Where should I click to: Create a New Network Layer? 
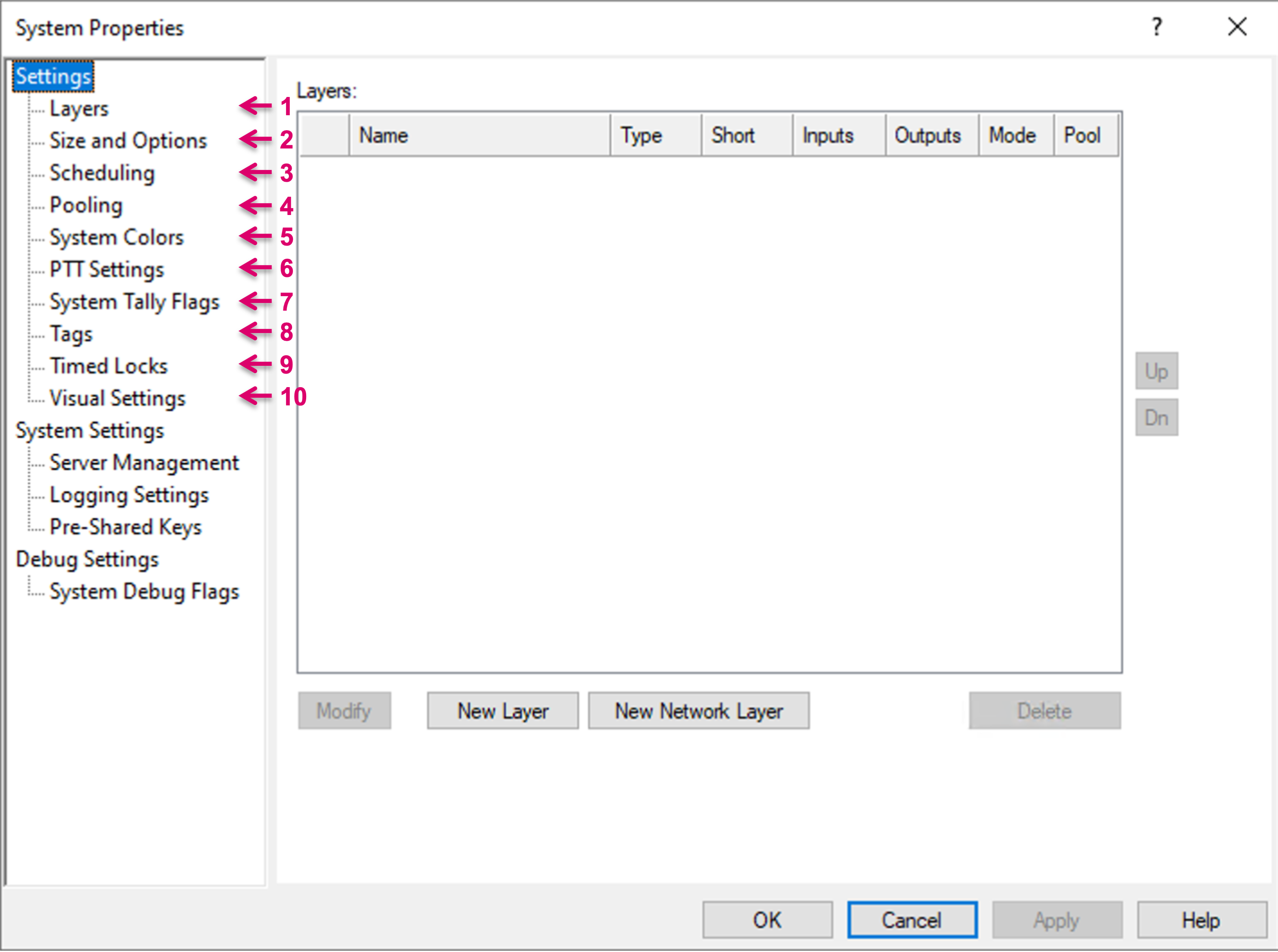(x=698, y=711)
